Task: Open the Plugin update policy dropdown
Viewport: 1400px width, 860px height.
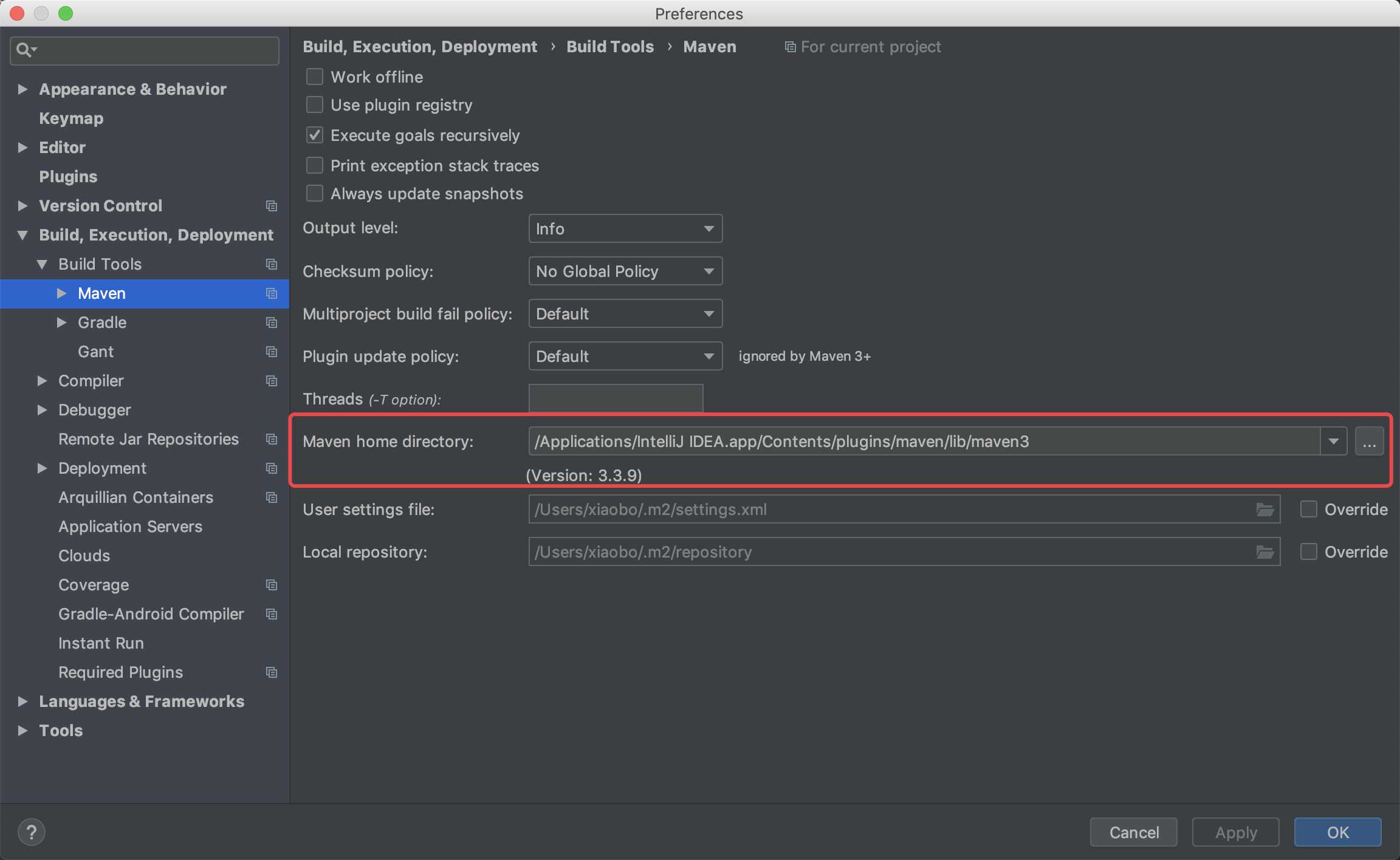Action: point(625,356)
